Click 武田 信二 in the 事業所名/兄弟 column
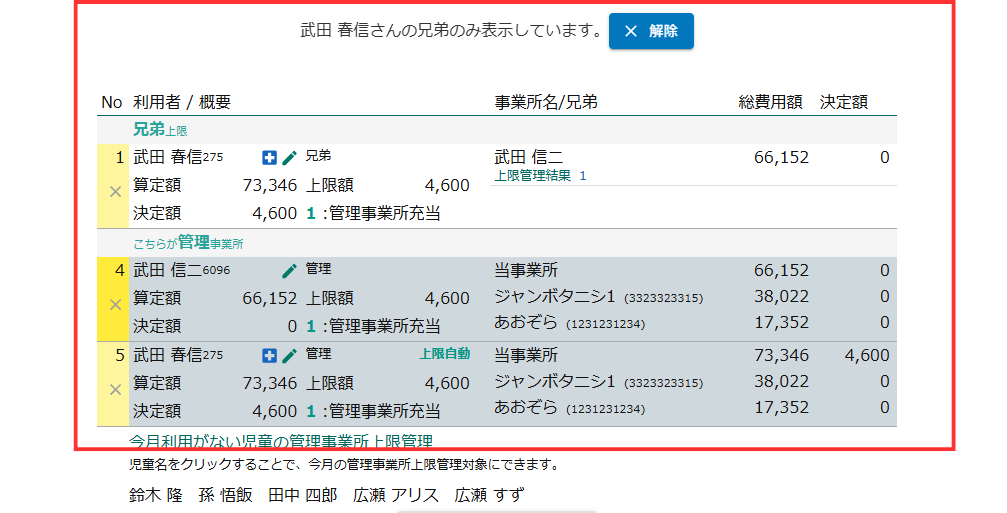The width and height of the screenshot is (1007, 513). pyautogui.click(x=529, y=157)
